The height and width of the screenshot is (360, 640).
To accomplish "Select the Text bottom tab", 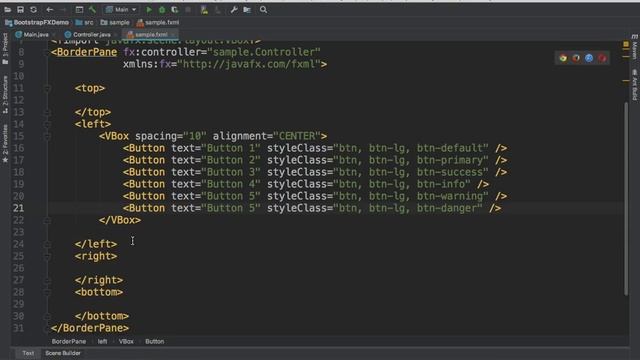I will 28,353.
